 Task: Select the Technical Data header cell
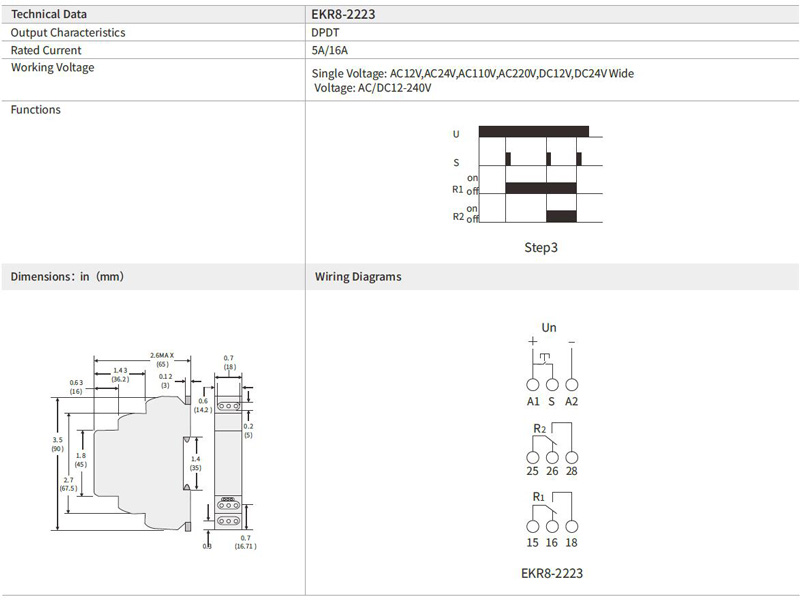48,14
